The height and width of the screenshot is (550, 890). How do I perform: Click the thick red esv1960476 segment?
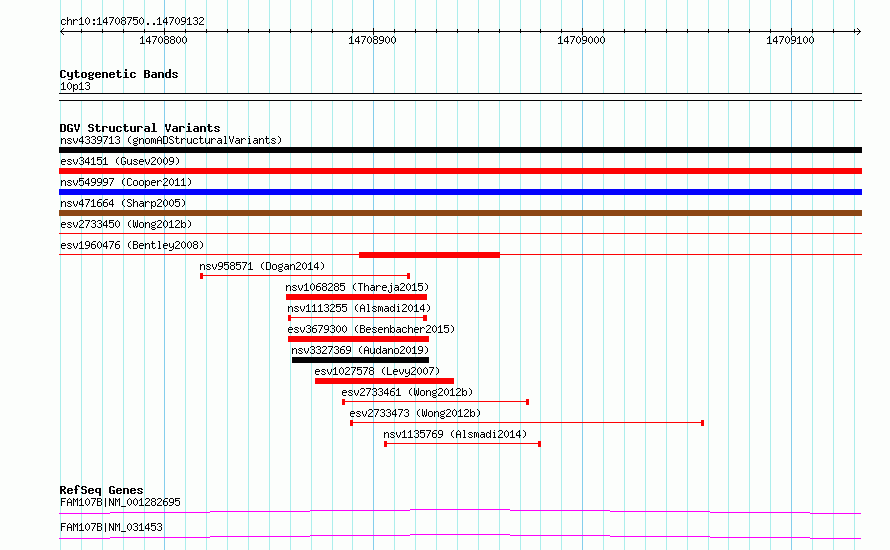[429, 255]
